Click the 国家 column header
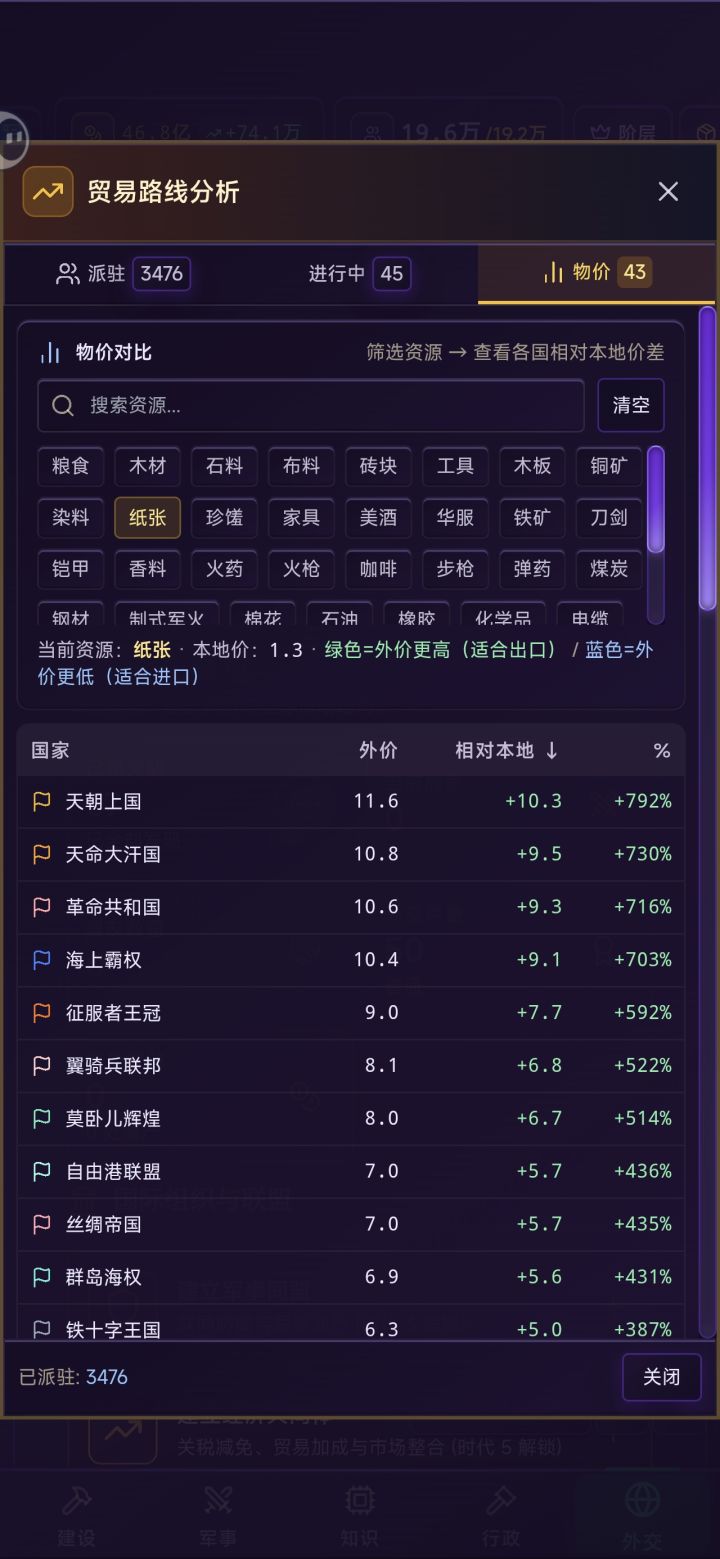 pos(50,750)
